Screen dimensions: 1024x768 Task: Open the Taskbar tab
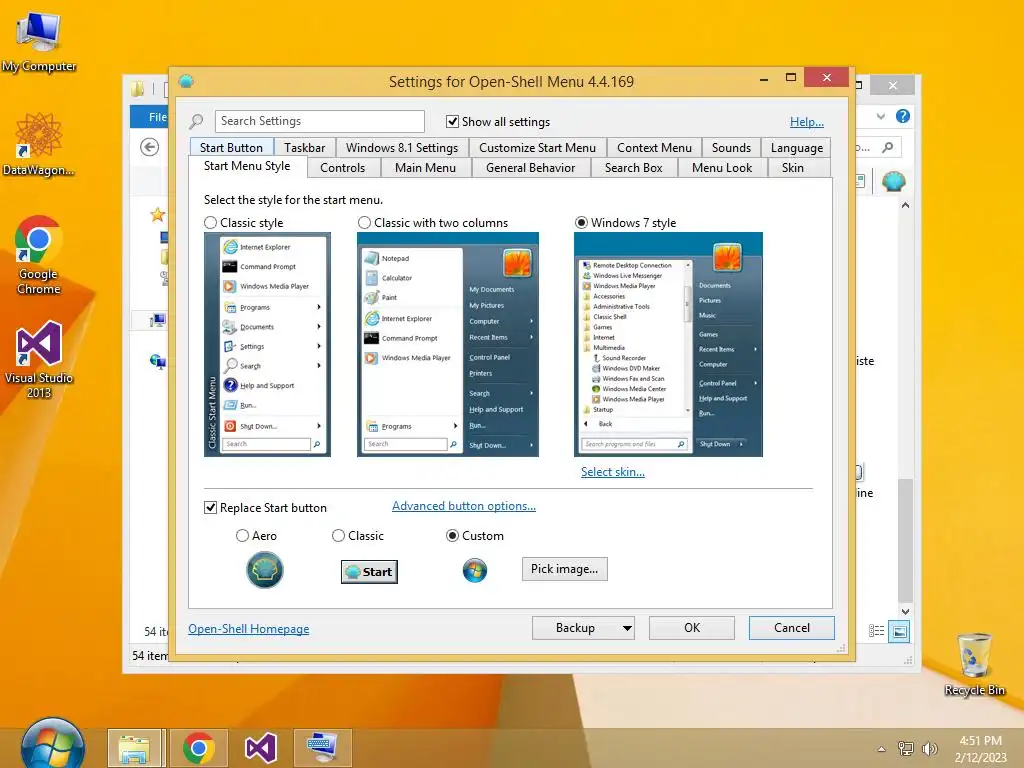click(x=304, y=148)
